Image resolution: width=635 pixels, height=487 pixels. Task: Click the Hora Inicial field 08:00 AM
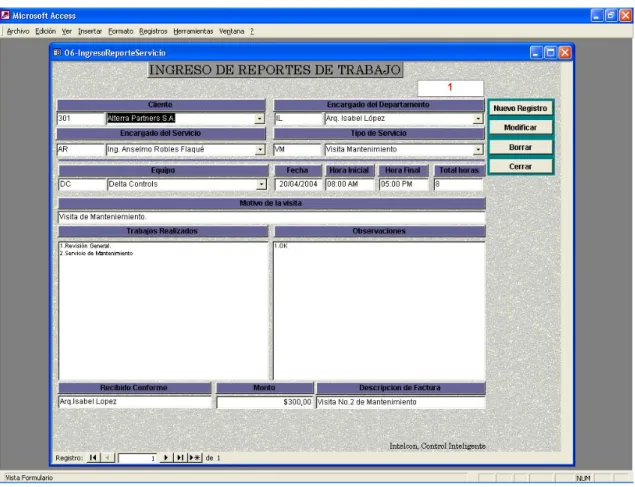tap(350, 184)
